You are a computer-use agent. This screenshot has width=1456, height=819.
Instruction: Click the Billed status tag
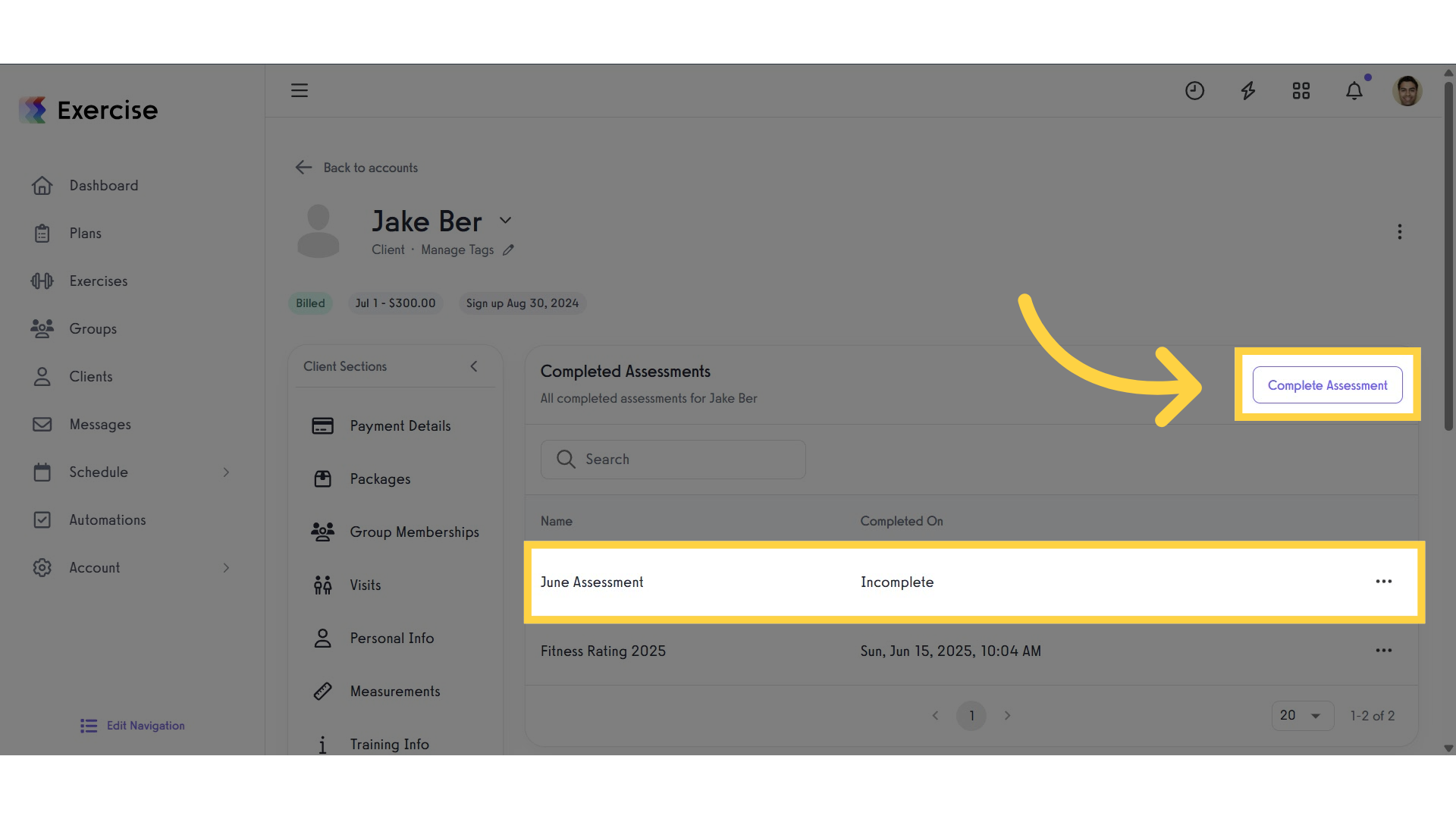click(310, 303)
